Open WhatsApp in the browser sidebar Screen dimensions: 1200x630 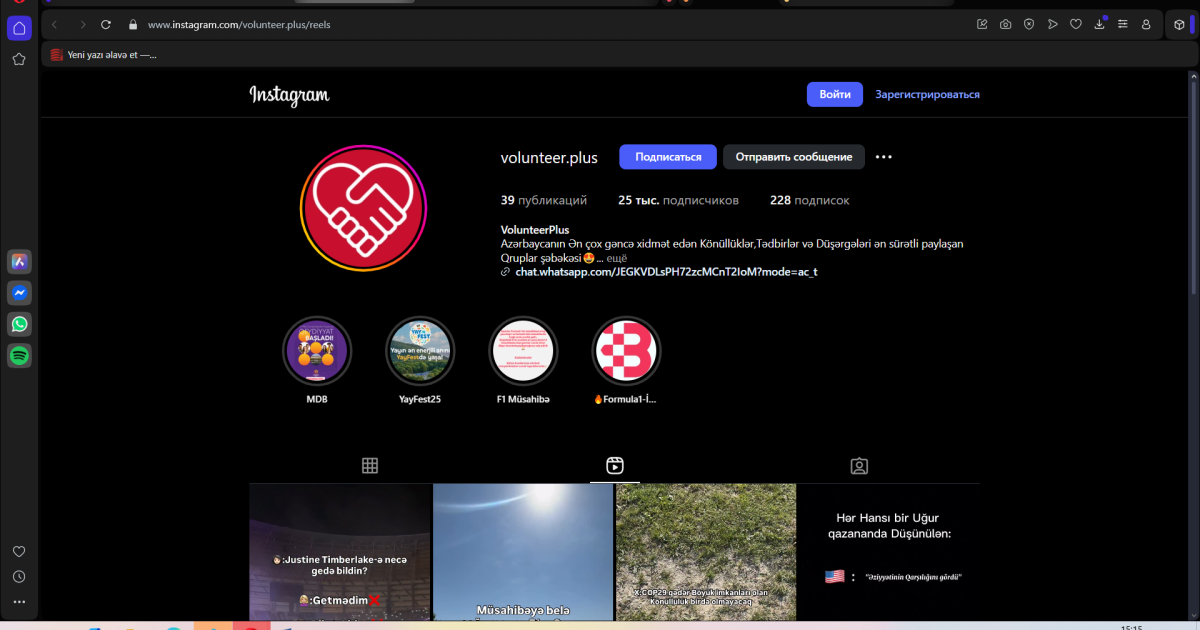pos(19,324)
